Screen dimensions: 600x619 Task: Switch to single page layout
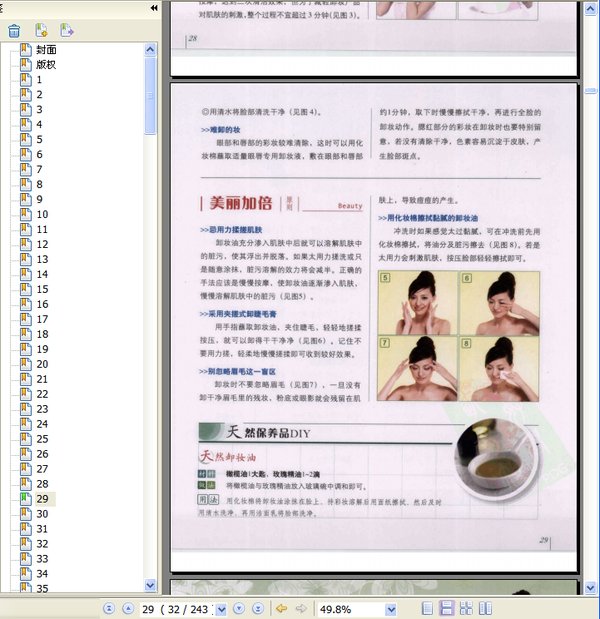428,608
